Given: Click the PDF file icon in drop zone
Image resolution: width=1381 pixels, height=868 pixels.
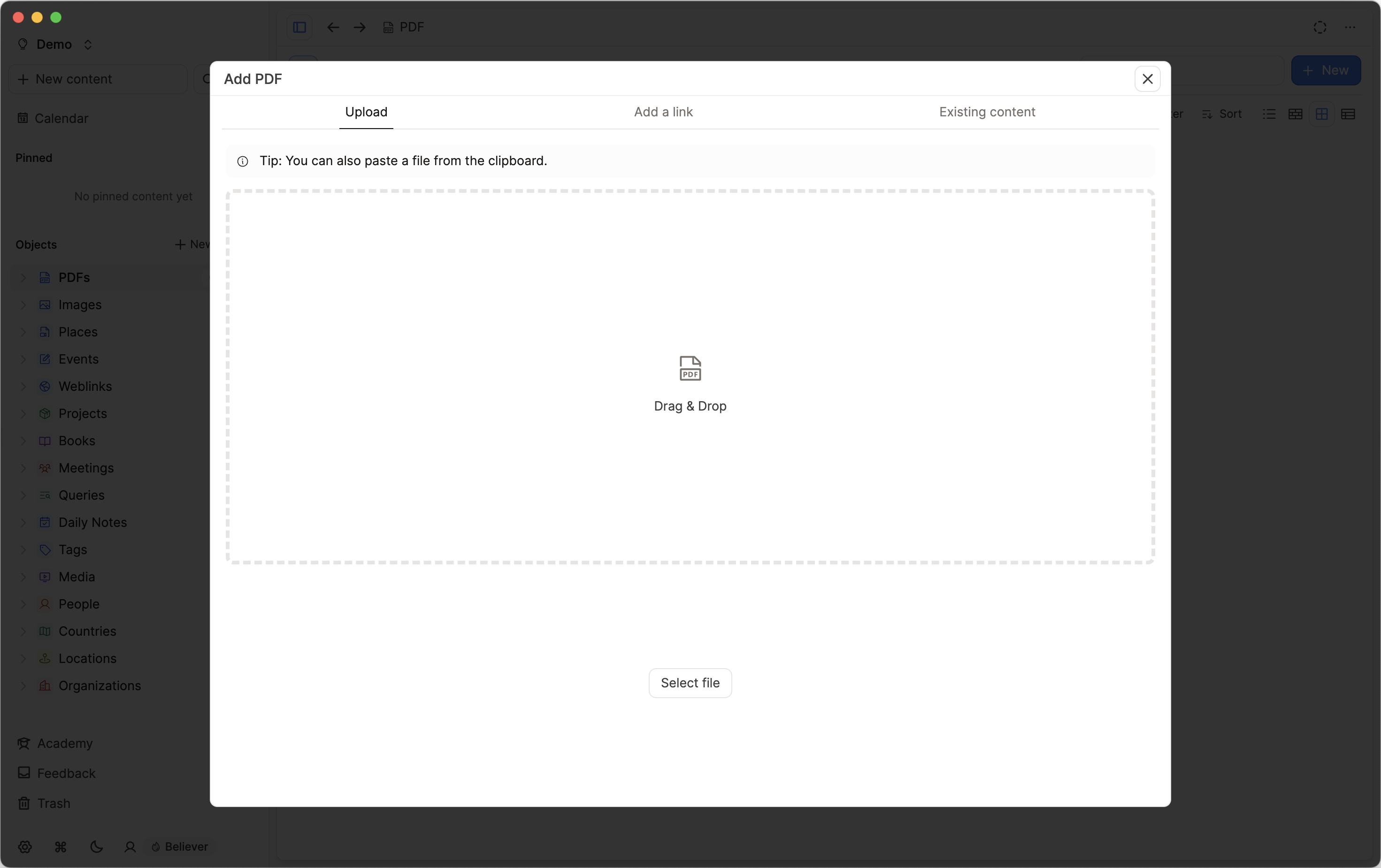Looking at the screenshot, I should click(690, 367).
